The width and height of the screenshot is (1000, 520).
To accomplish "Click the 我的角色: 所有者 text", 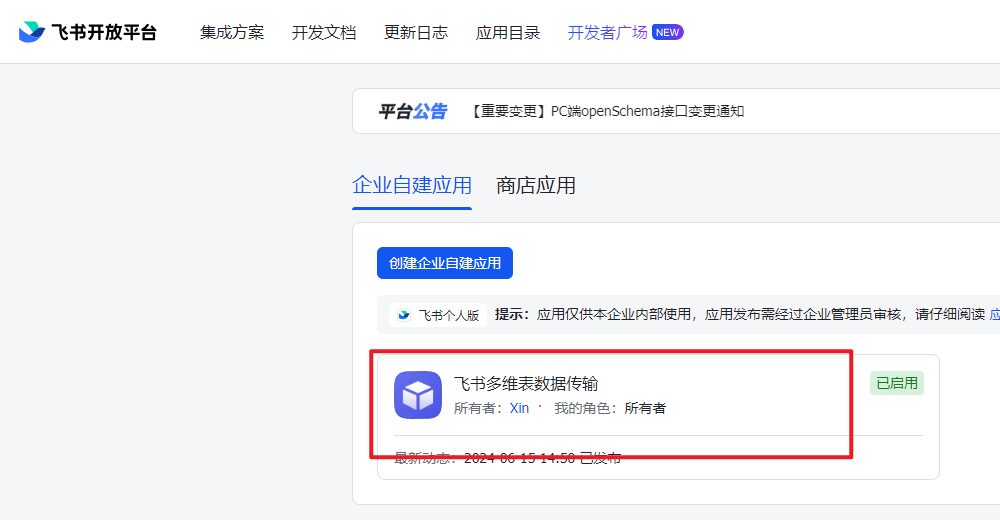I will (x=610, y=408).
